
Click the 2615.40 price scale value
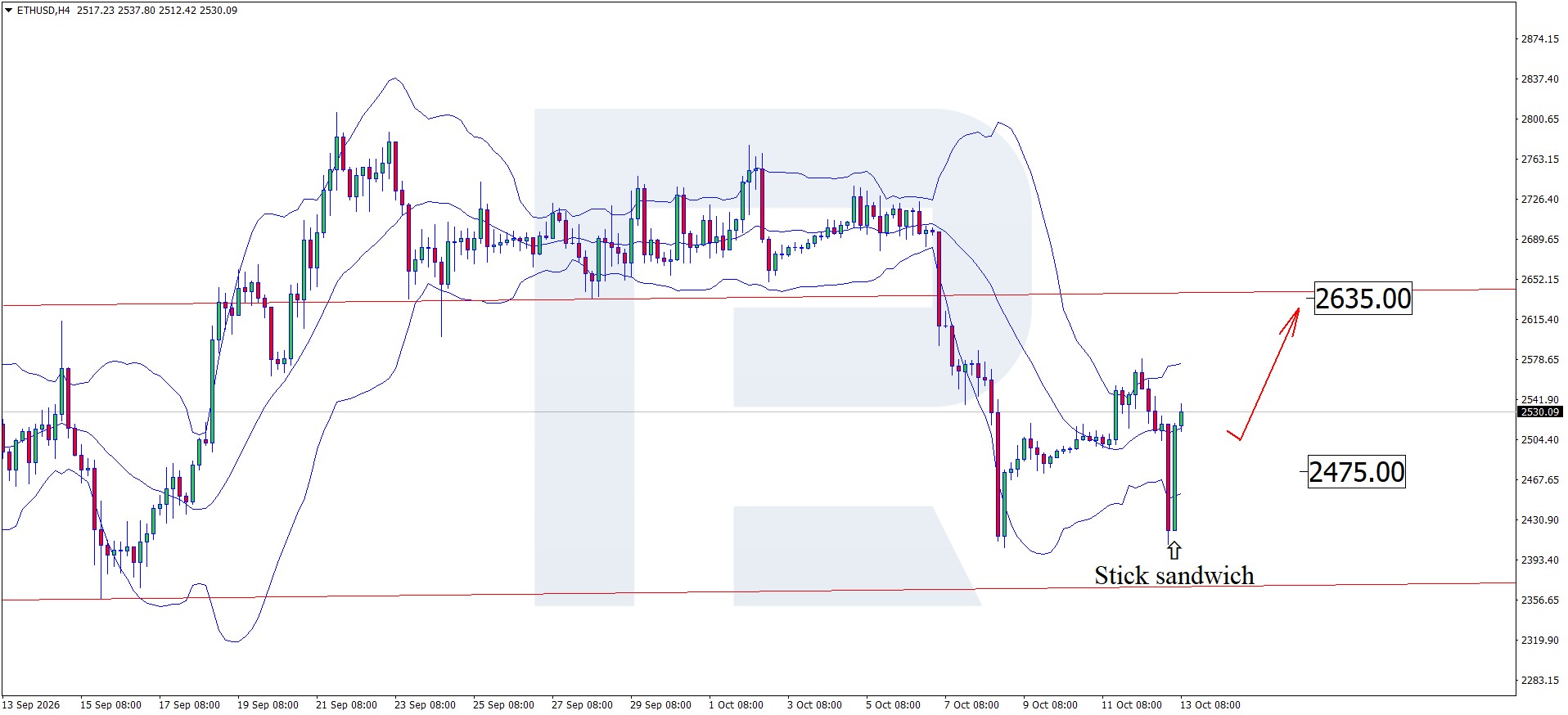[1539, 320]
